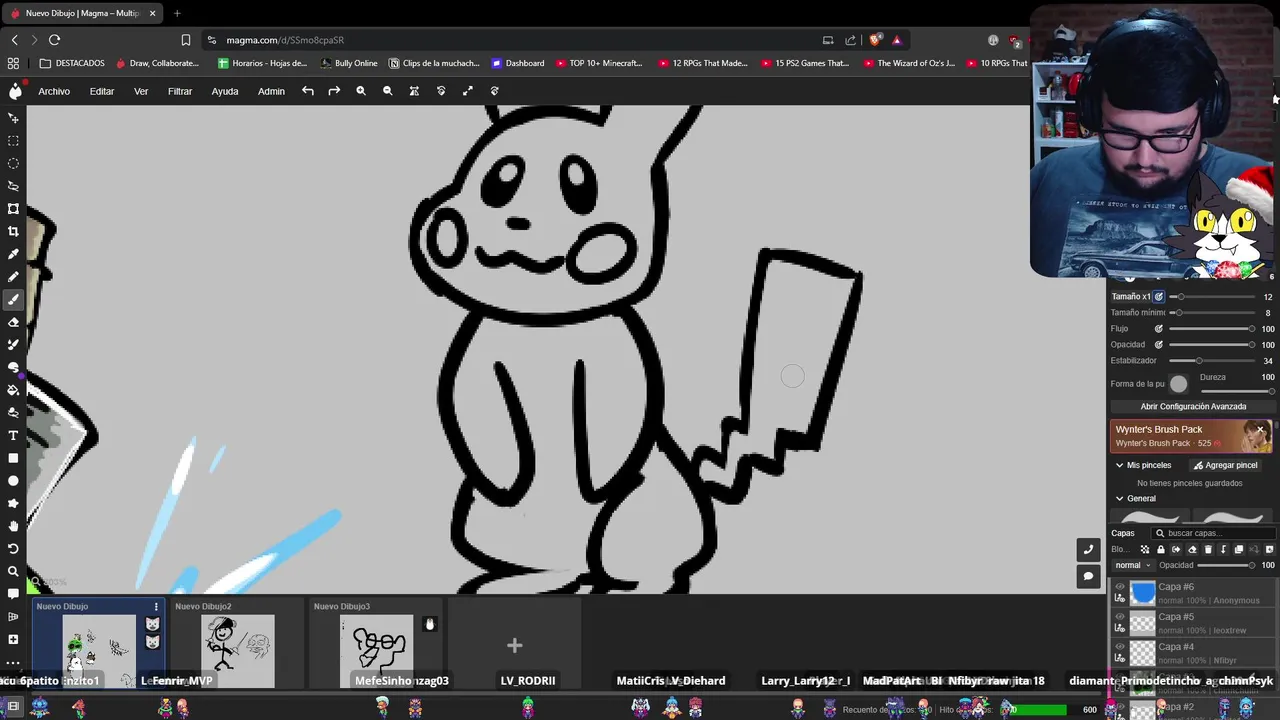Image resolution: width=1280 pixels, height=720 pixels.
Task: Click the undo arrow
Action: (x=308, y=91)
